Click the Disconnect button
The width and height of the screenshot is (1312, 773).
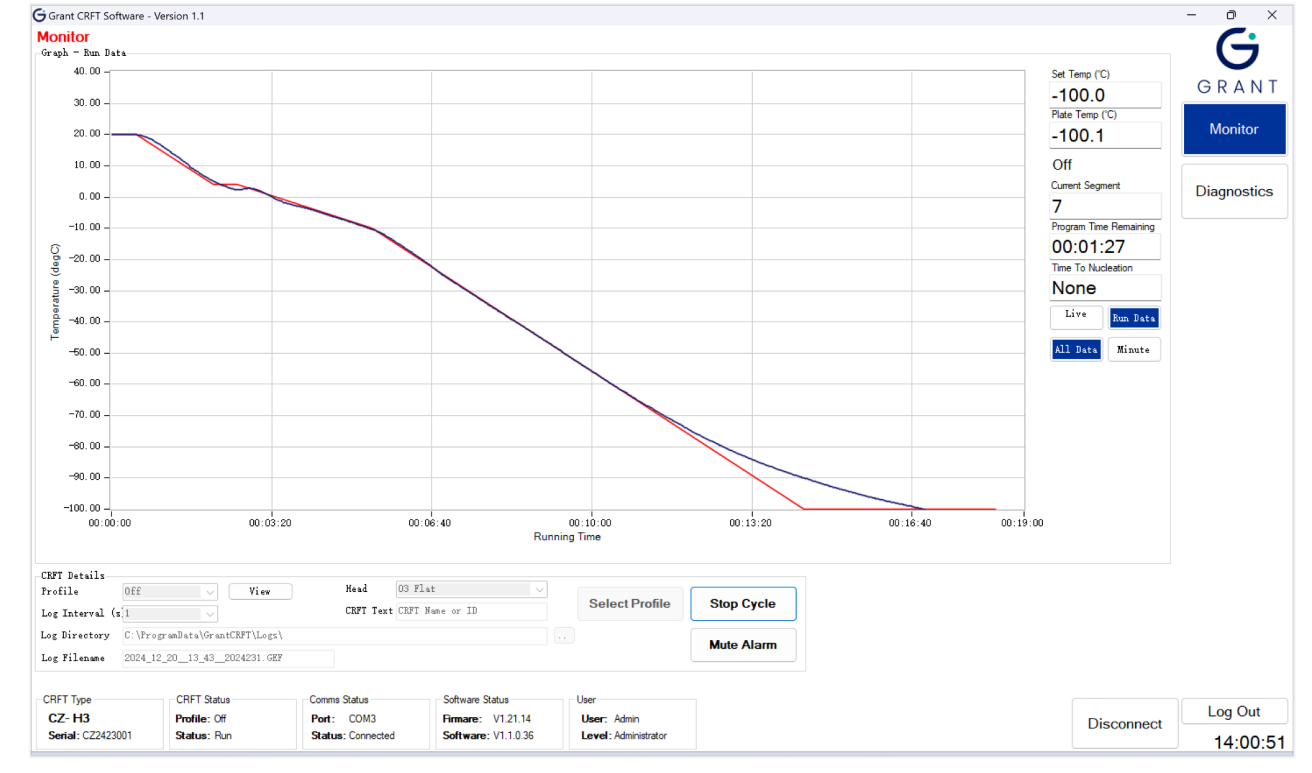1124,724
